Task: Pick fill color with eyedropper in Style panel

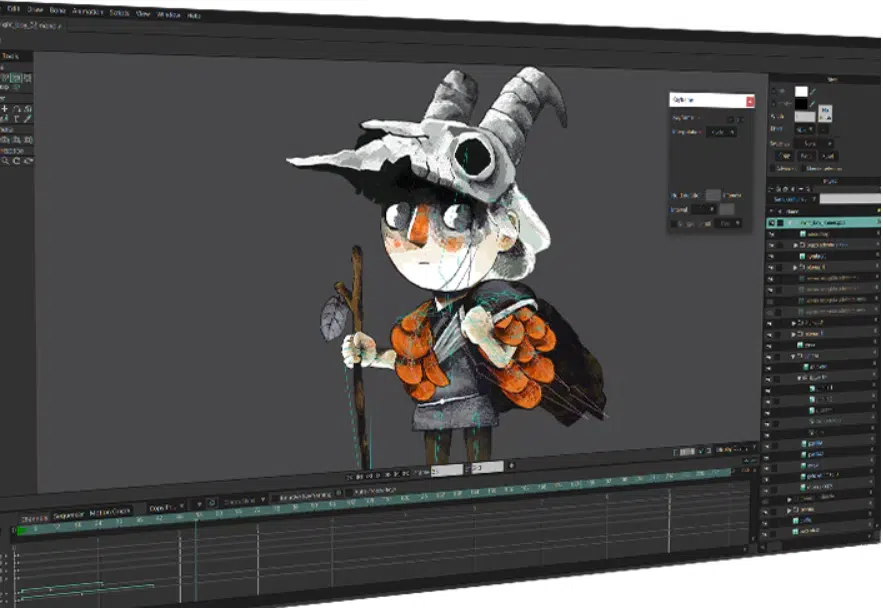Action: coord(813,91)
